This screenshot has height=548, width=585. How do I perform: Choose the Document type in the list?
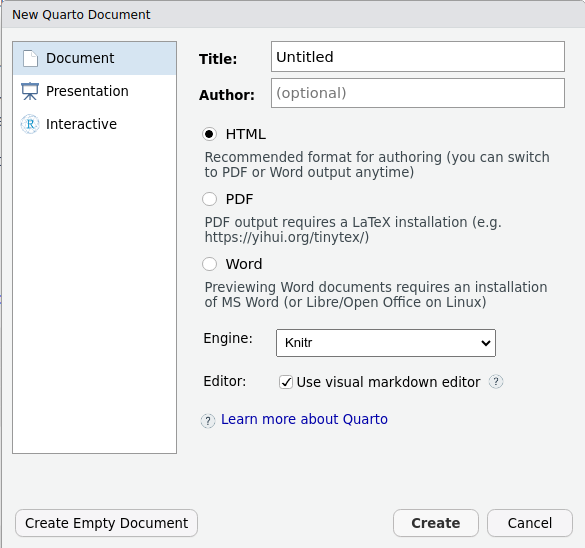click(x=94, y=58)
